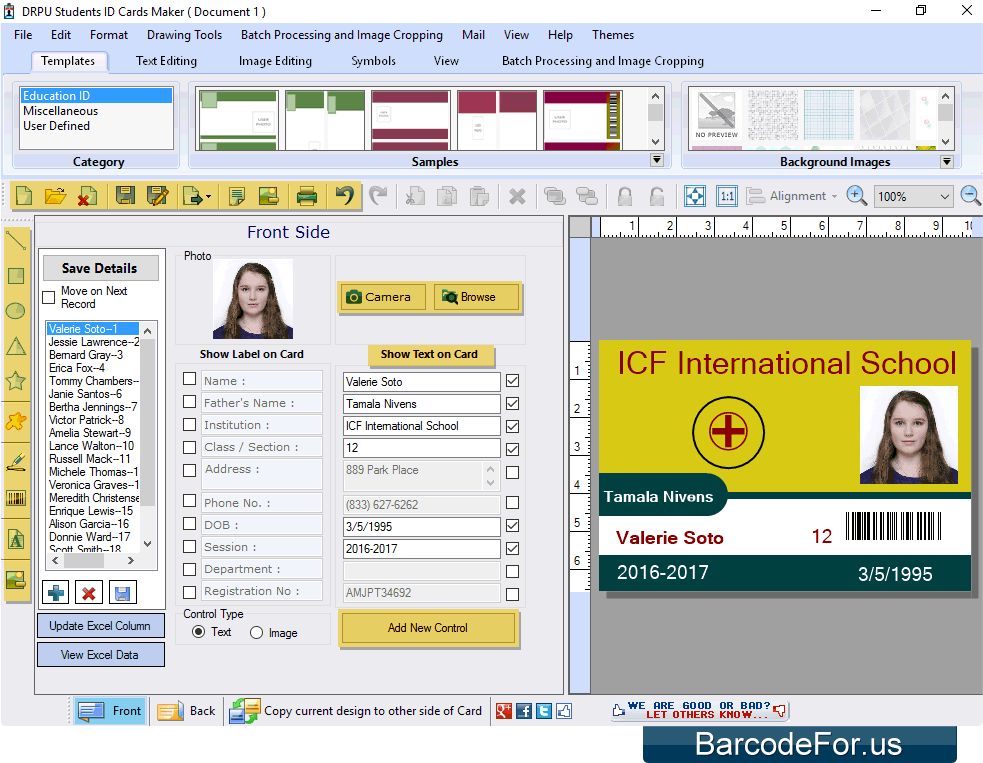Click the Delete record red X icon

[x=88, y=592]
